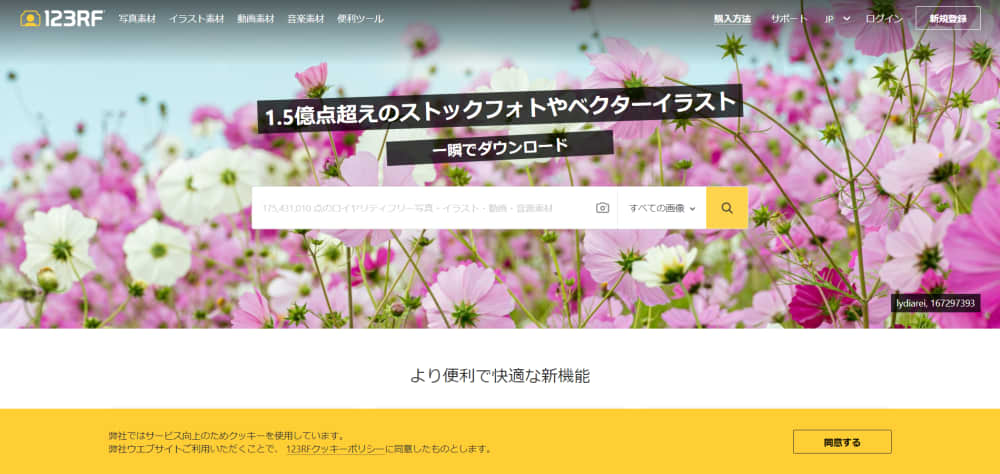Click the lydiarei, 167297393 image credit
The height and width of the screenshot is (474, 1000).
936,303
